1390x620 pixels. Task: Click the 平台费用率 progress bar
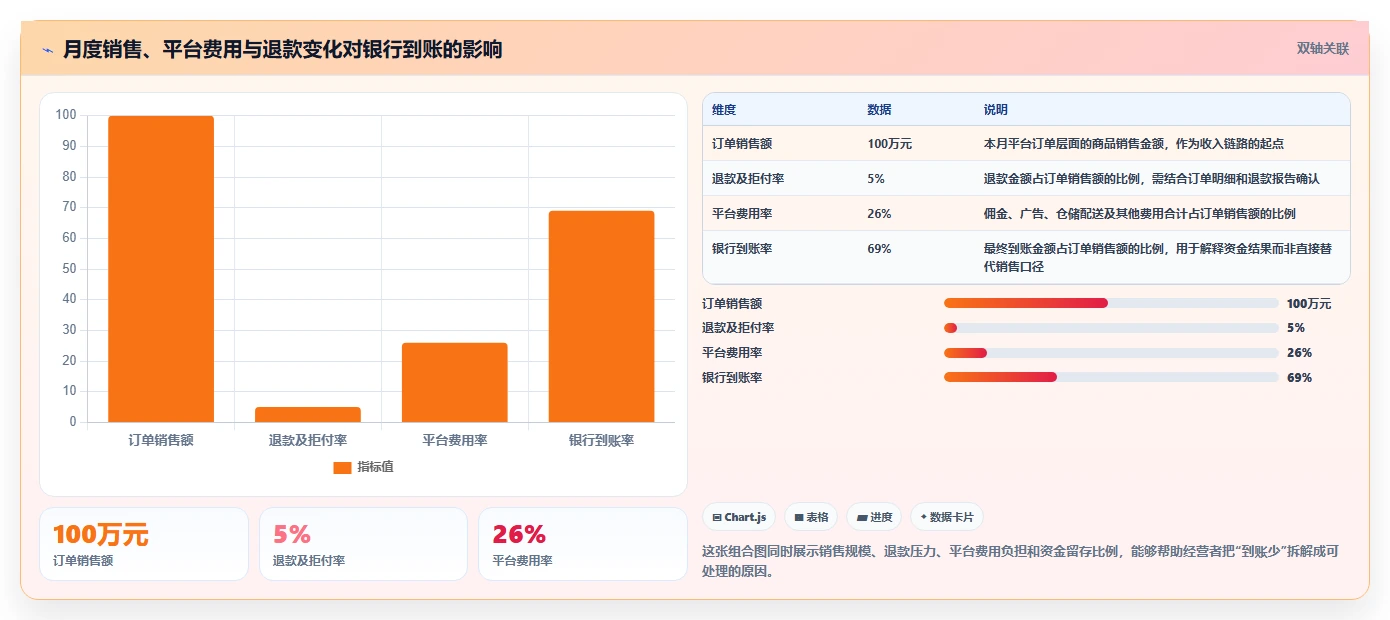1111,353
